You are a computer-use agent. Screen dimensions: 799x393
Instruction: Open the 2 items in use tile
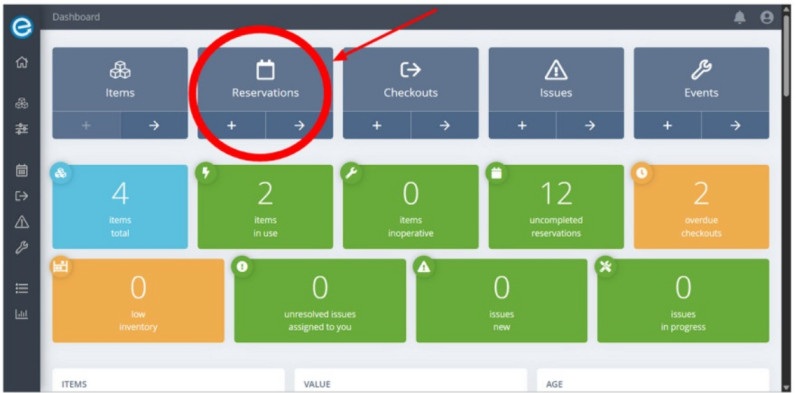pyautogui.click(x=265, y=207)
